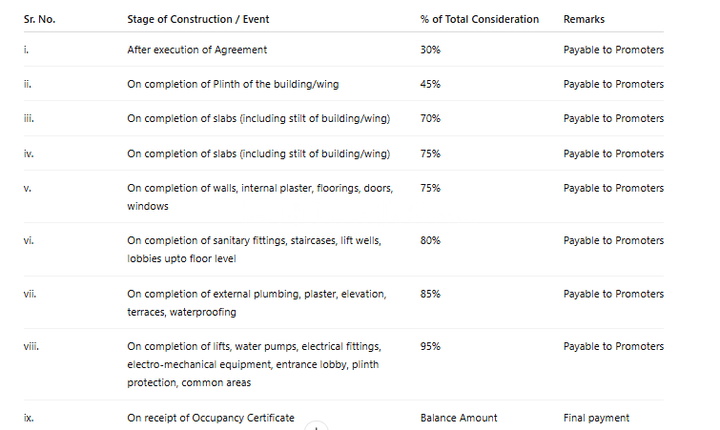720x430 pixels.
Task: Select the Final payment remark
Action: coord(596,418)
